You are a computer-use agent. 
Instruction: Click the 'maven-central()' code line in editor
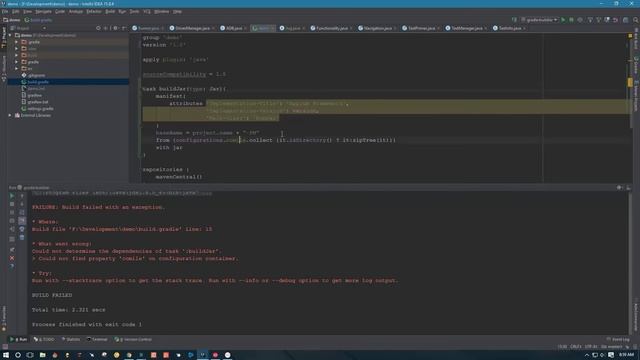179,177
